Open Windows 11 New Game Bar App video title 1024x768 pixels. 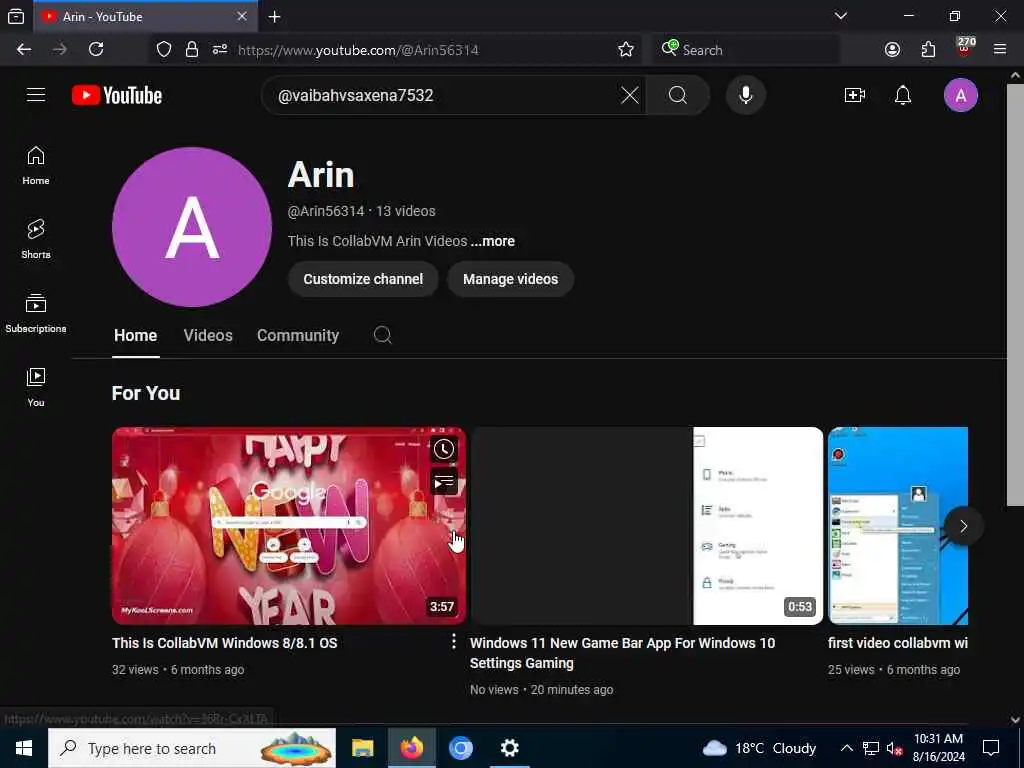622,652
